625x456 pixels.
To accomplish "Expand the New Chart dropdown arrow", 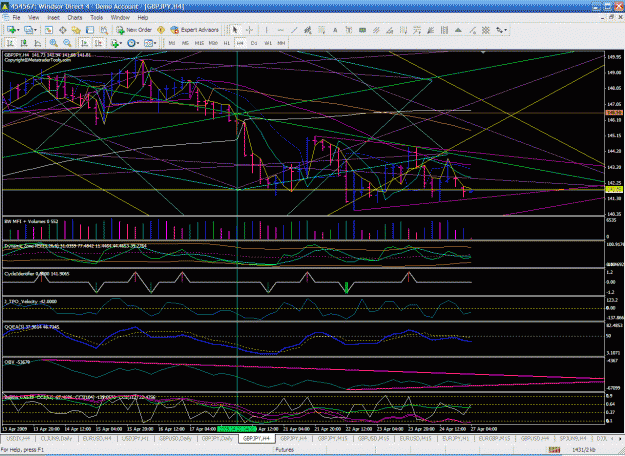I will click(x=18, y=30).
